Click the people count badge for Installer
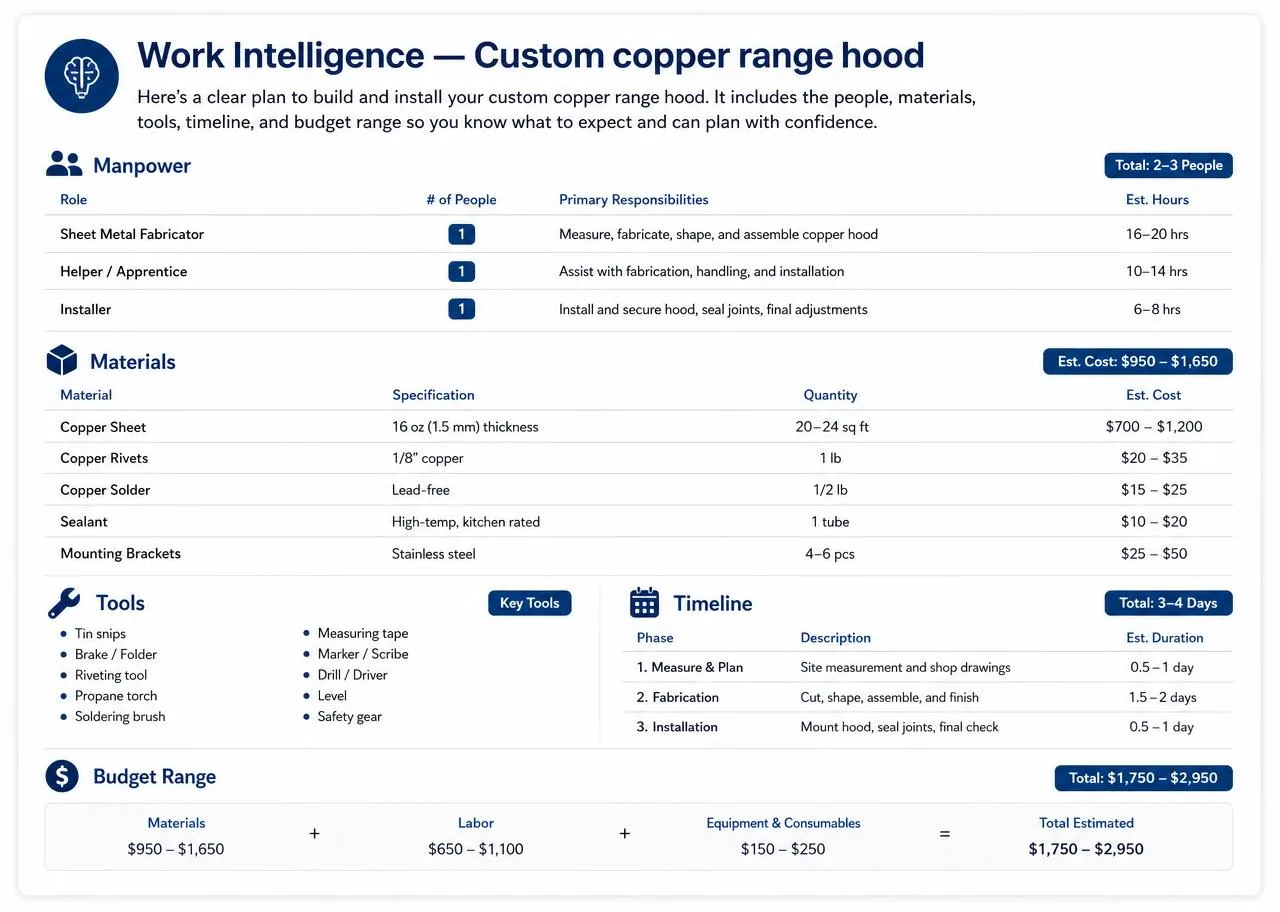 click(x=461, y=309)
